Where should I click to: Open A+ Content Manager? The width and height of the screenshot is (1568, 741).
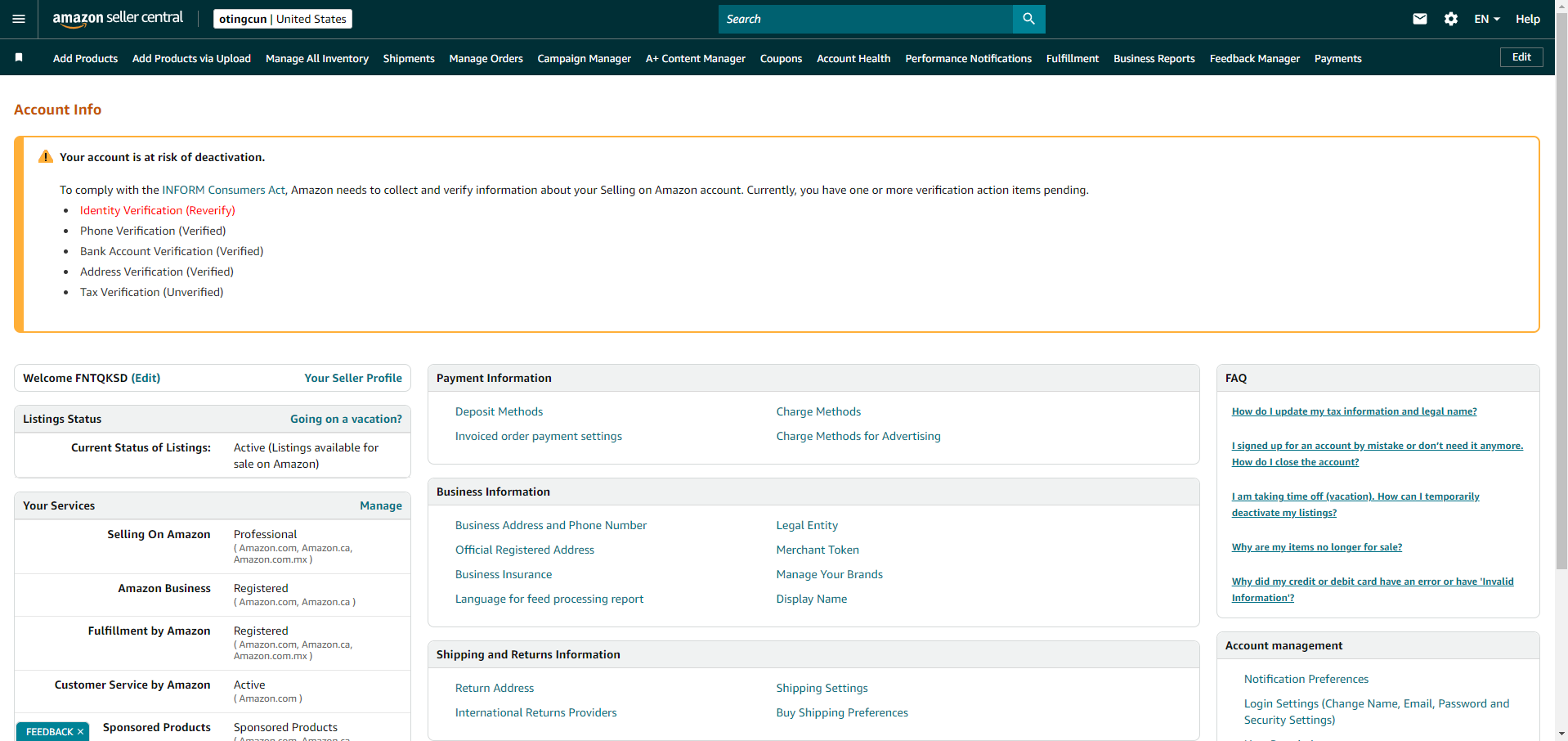click(695, 58)
